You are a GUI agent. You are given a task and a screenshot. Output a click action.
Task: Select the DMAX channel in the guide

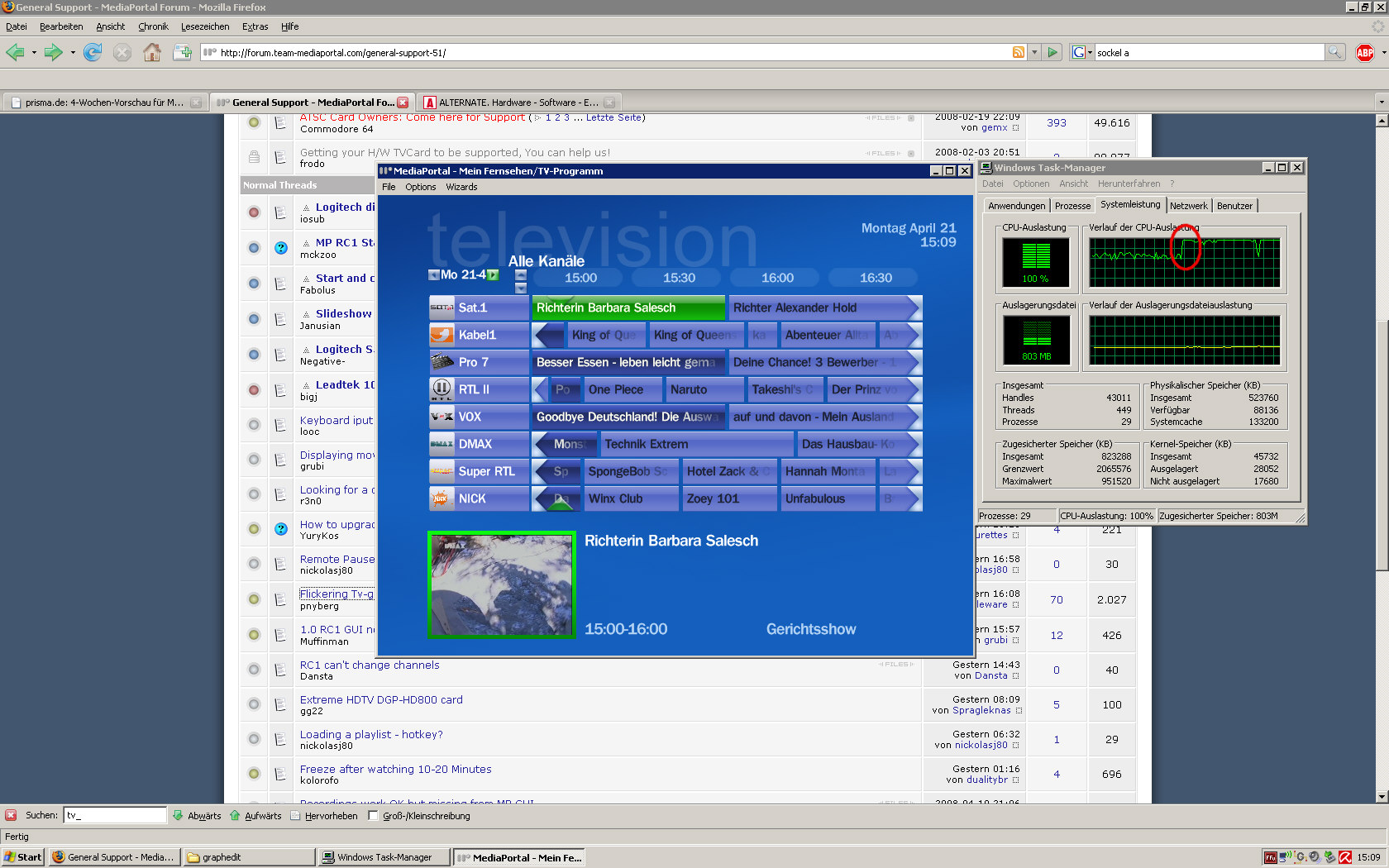tap(479, 444)
